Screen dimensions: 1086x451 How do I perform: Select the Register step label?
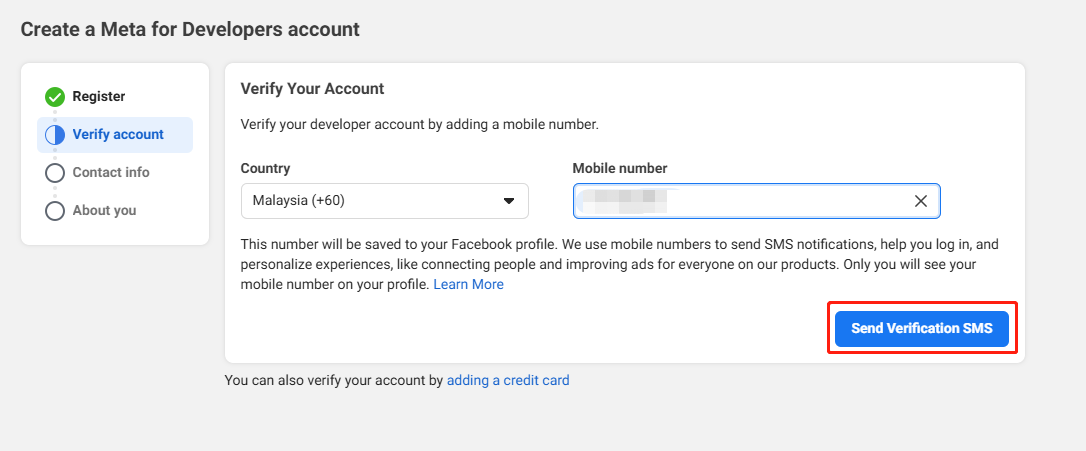99,97
